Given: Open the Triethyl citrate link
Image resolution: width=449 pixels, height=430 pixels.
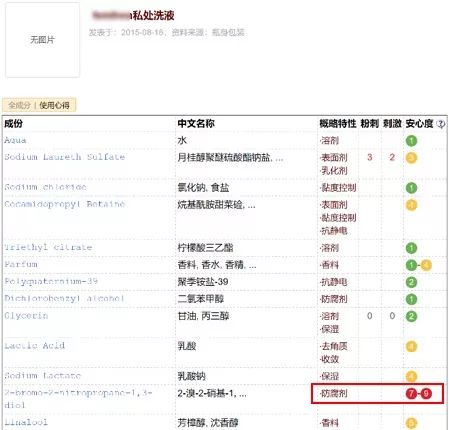Looking at the screenshot, I should coord(48,247).
